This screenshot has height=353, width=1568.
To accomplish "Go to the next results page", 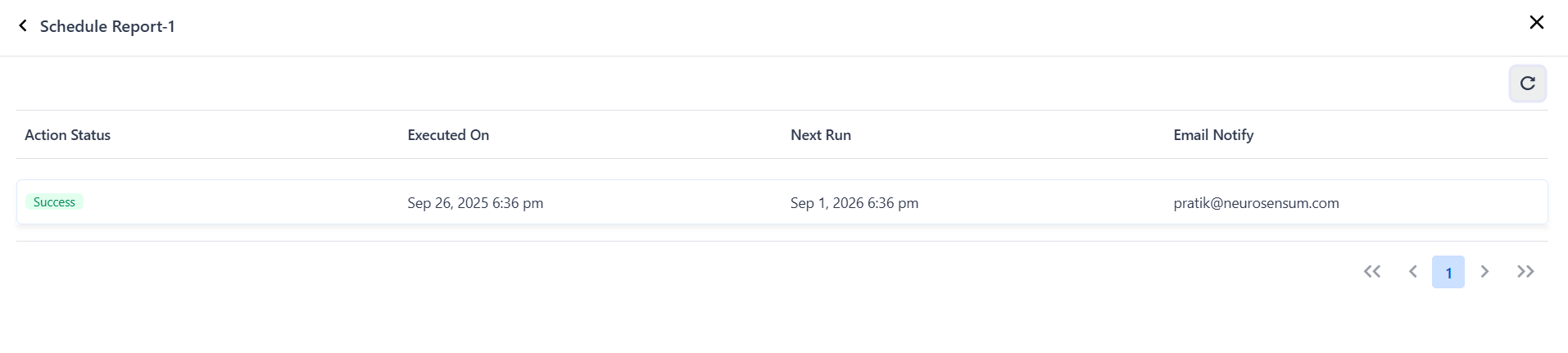I will (x=1484, y=272).
